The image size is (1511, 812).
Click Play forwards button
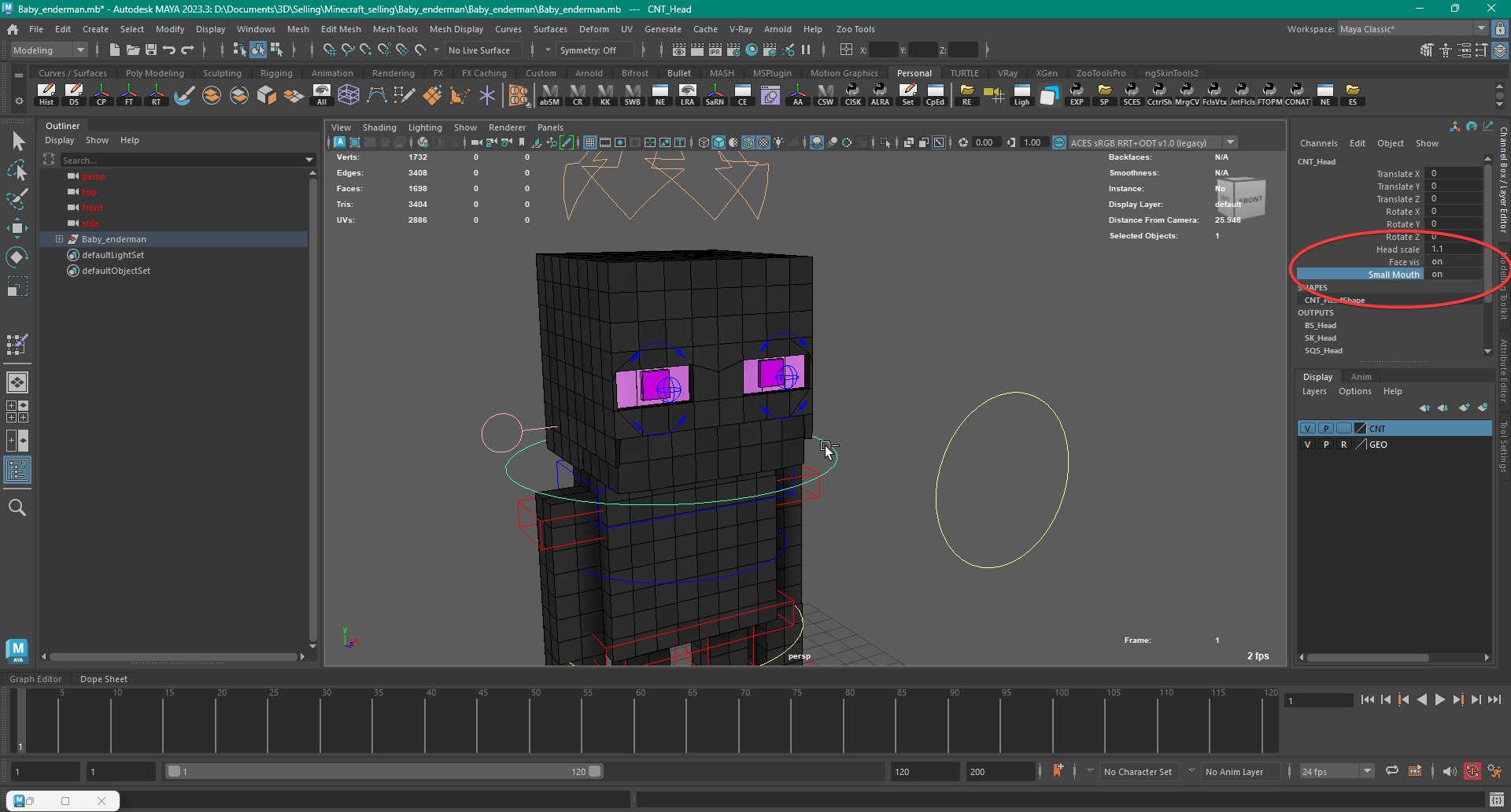coord(1440,699)
